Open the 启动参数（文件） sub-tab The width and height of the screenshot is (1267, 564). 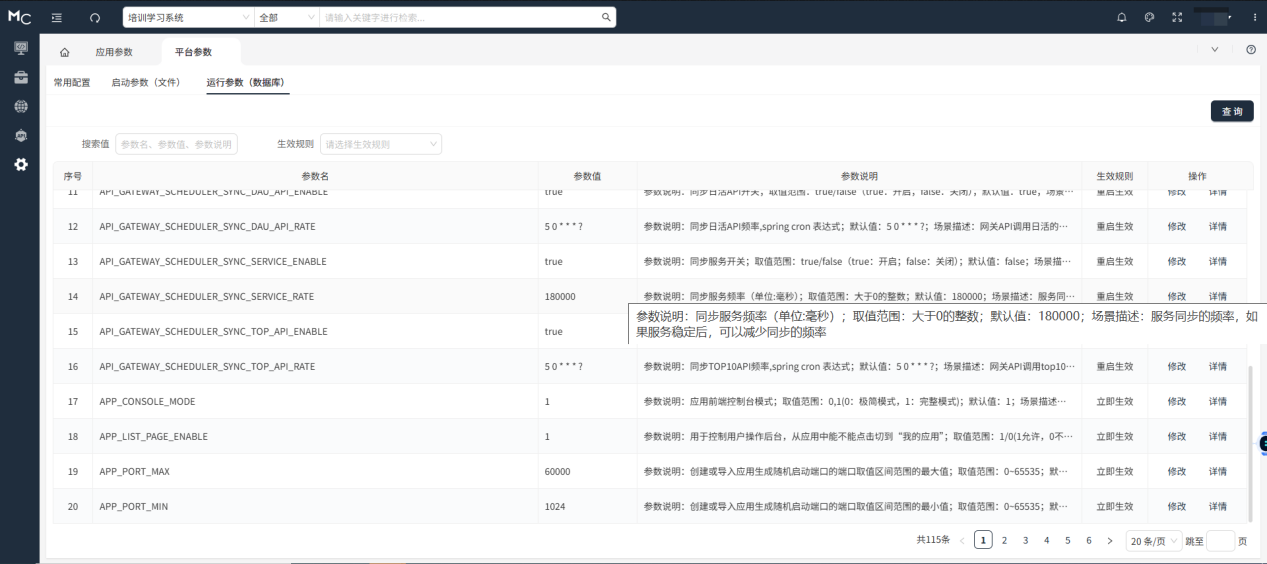point(148,82)
